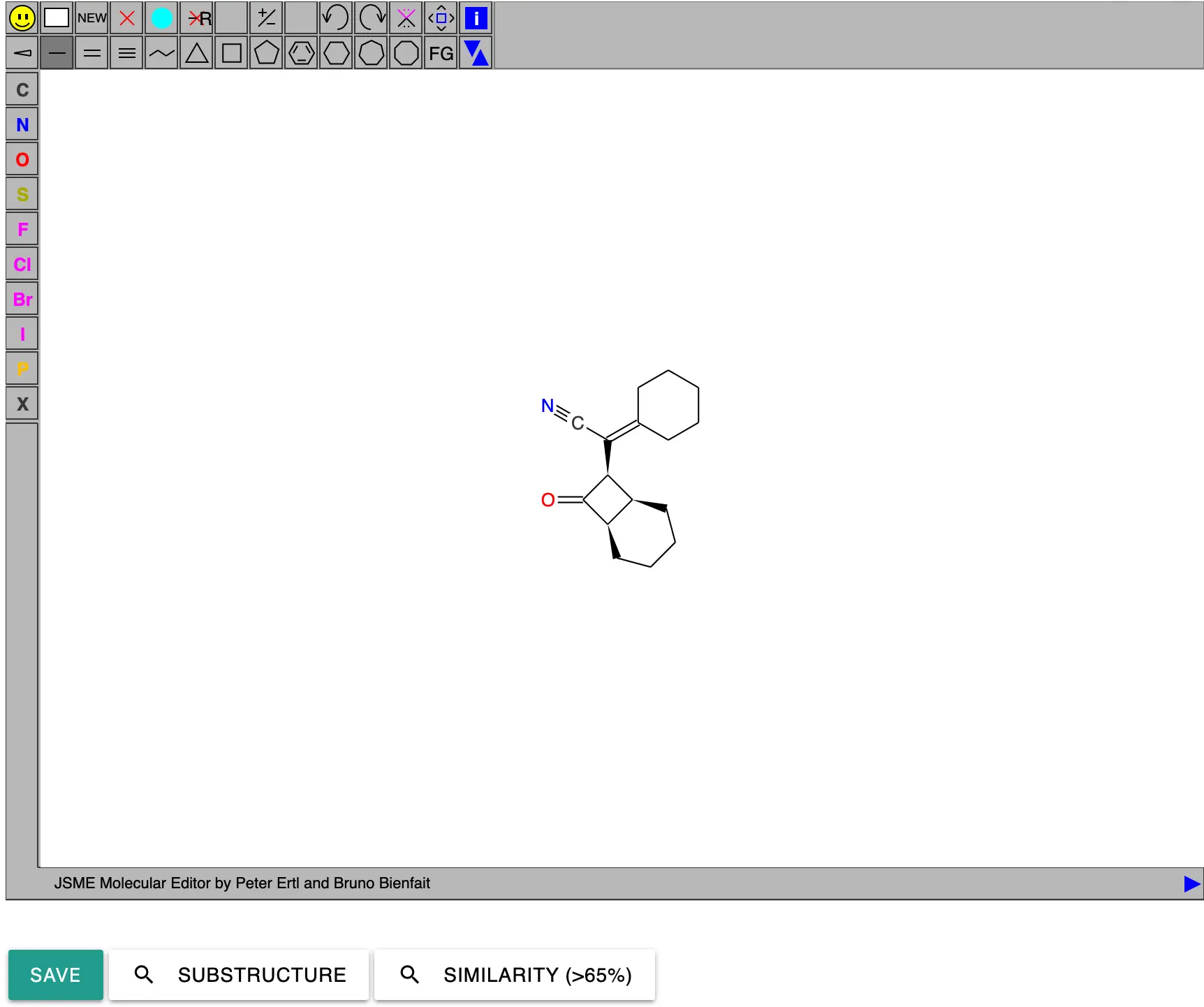Click the smiley JSME logo
Image resolution: width=1204 pixels, height=1007 pixels.
tap(22, 18)
